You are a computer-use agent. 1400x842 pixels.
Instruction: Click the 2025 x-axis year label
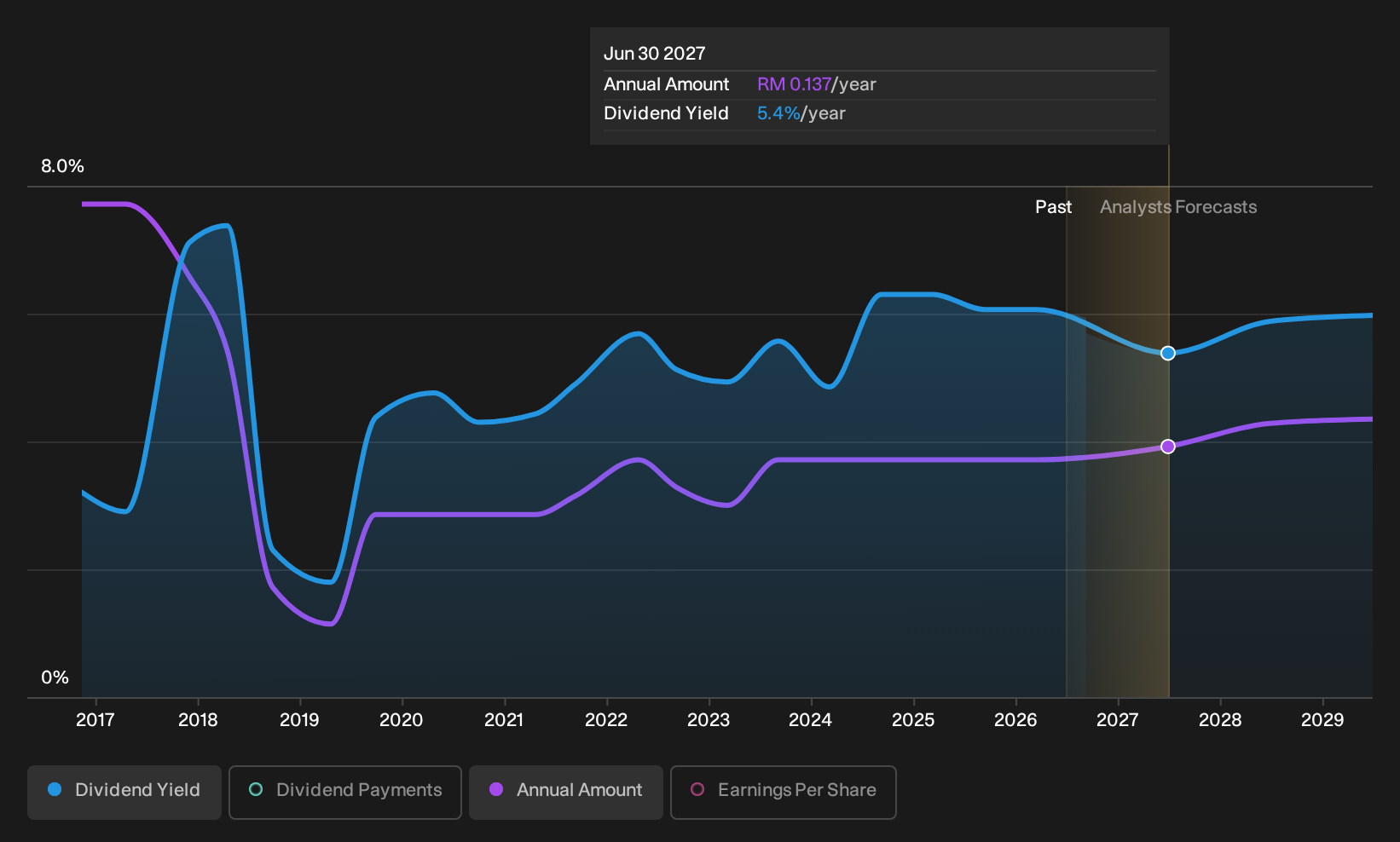click(913, 720)
